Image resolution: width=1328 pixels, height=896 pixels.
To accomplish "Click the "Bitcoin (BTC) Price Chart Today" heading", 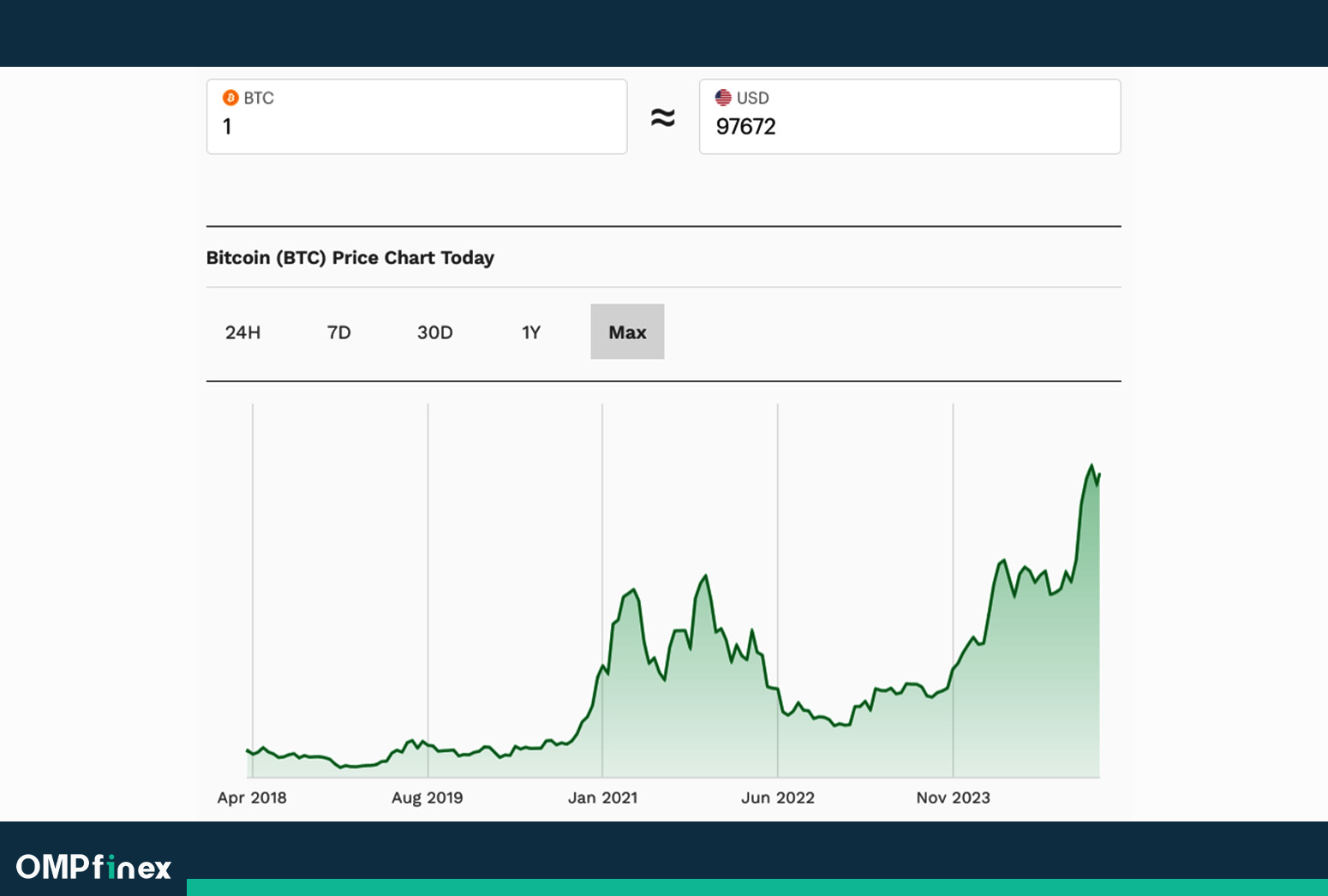I will point(350,258).
